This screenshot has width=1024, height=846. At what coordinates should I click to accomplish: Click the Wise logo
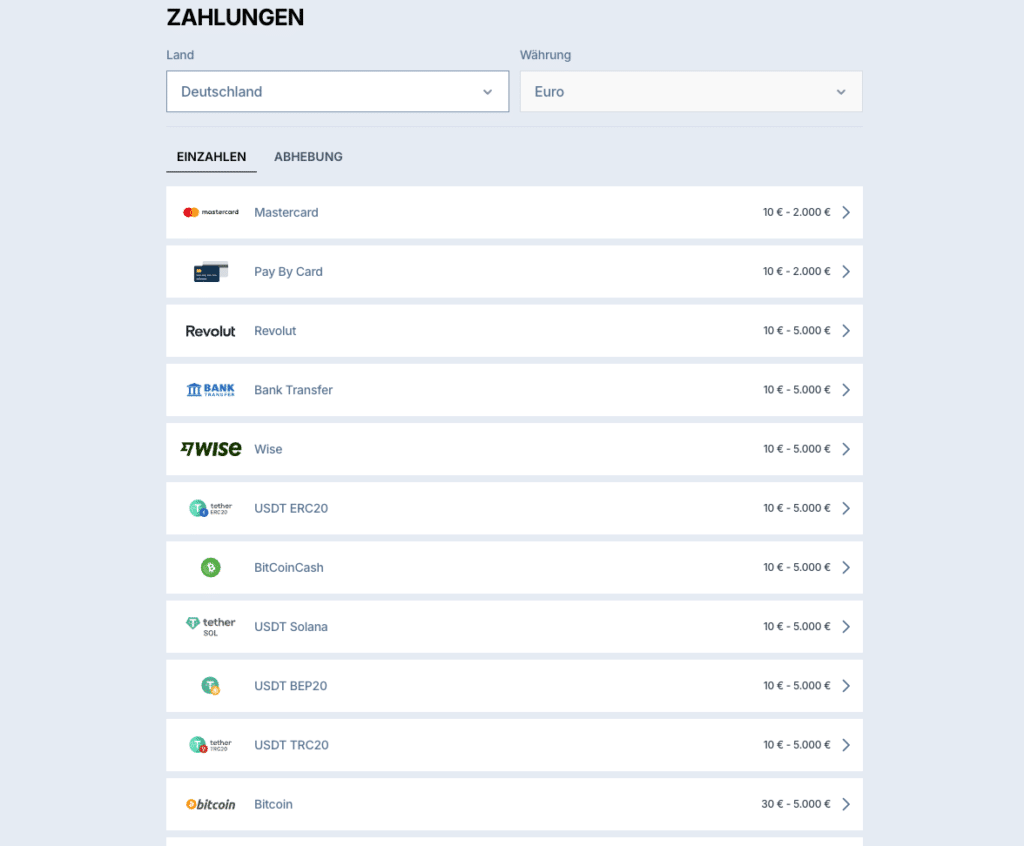pyautogui.click(x=211, y=449)
